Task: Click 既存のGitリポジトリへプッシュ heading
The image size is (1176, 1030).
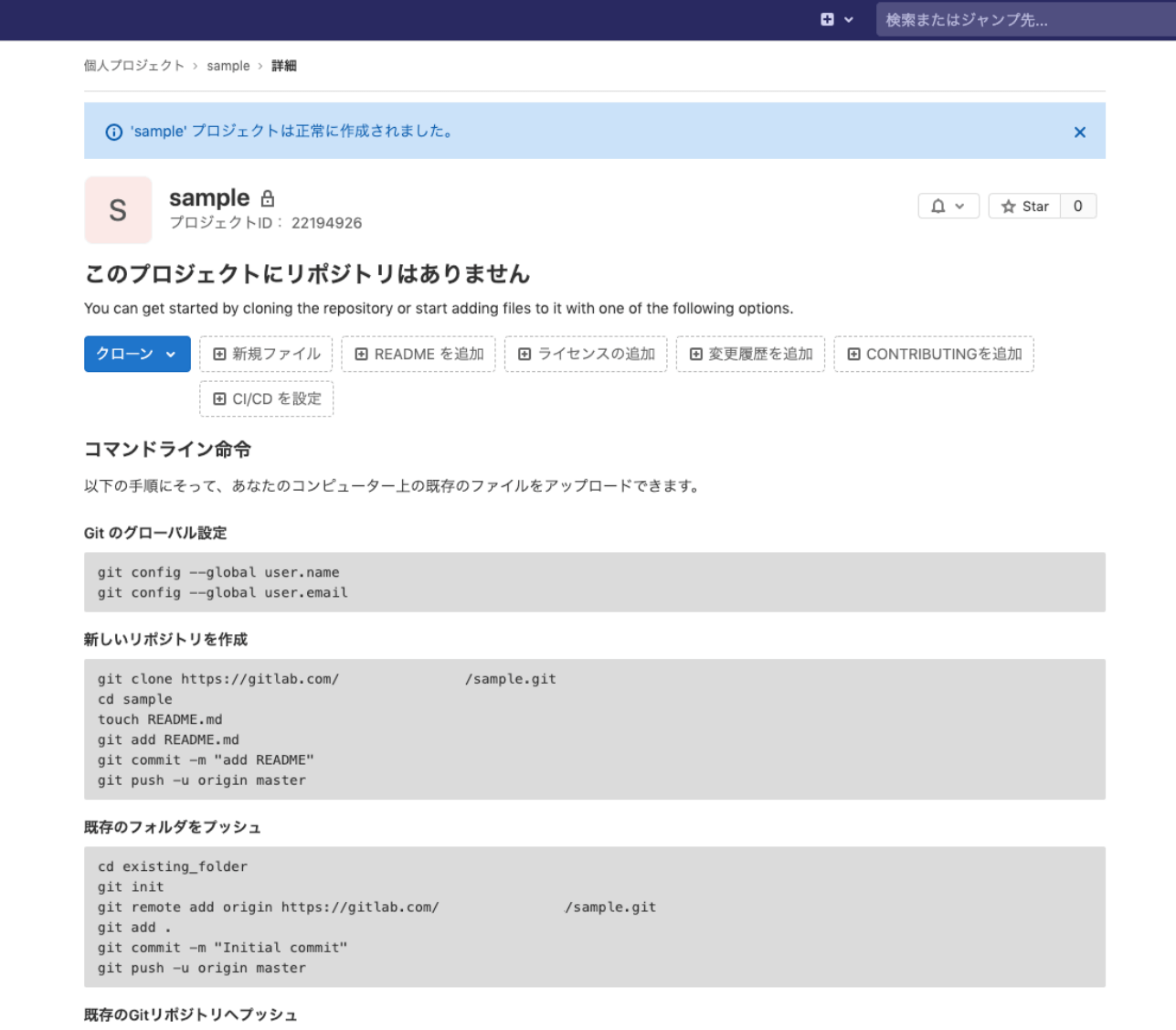Action: (190, 1014)
